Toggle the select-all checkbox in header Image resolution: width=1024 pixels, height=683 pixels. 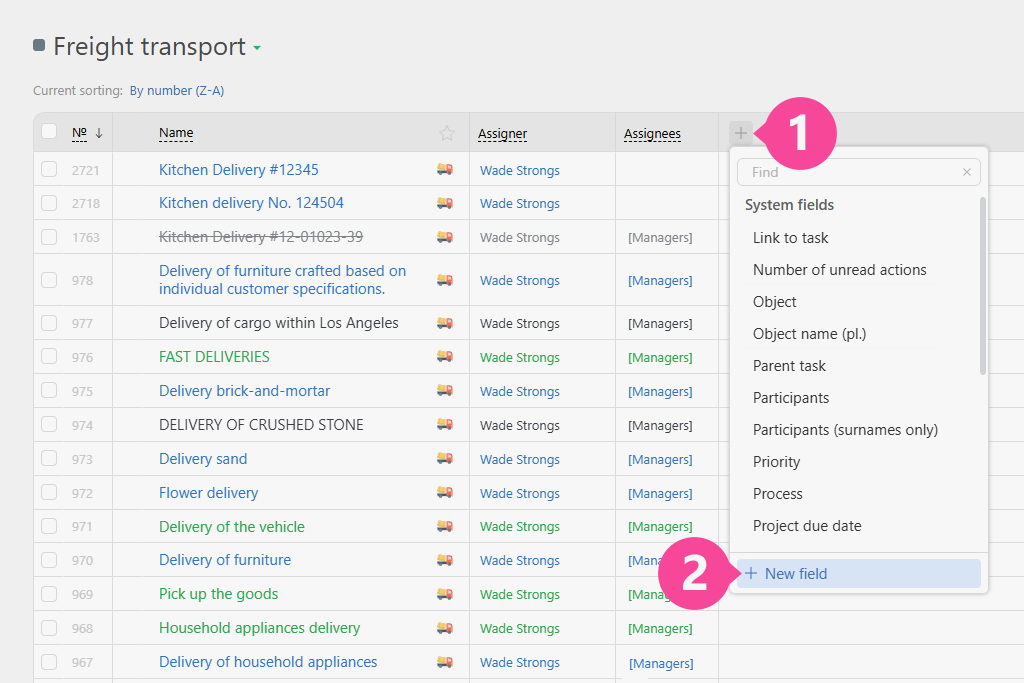pyautogui.click(x=49, y=131)
